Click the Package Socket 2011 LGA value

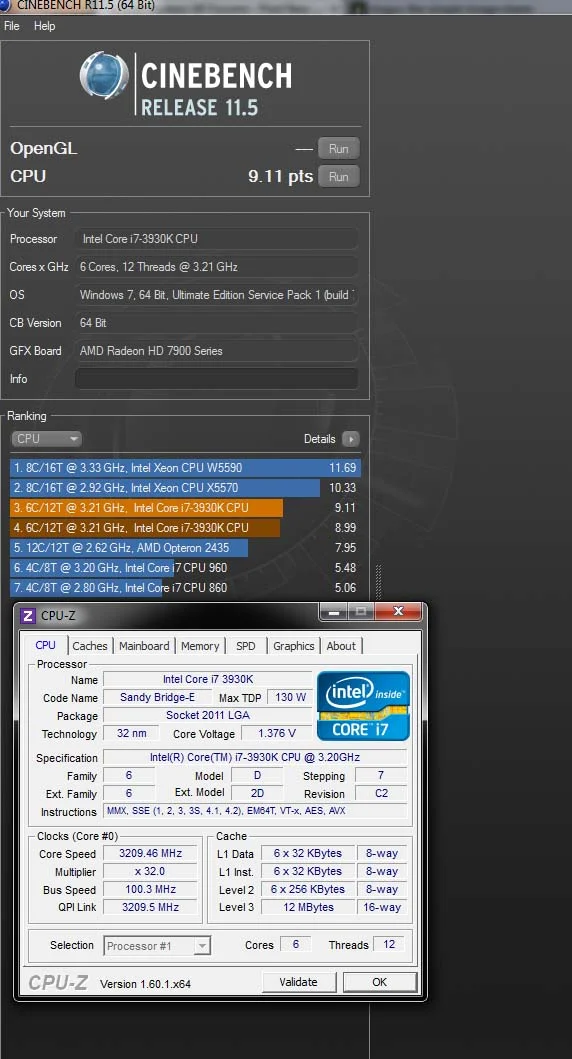coord(208,715)
